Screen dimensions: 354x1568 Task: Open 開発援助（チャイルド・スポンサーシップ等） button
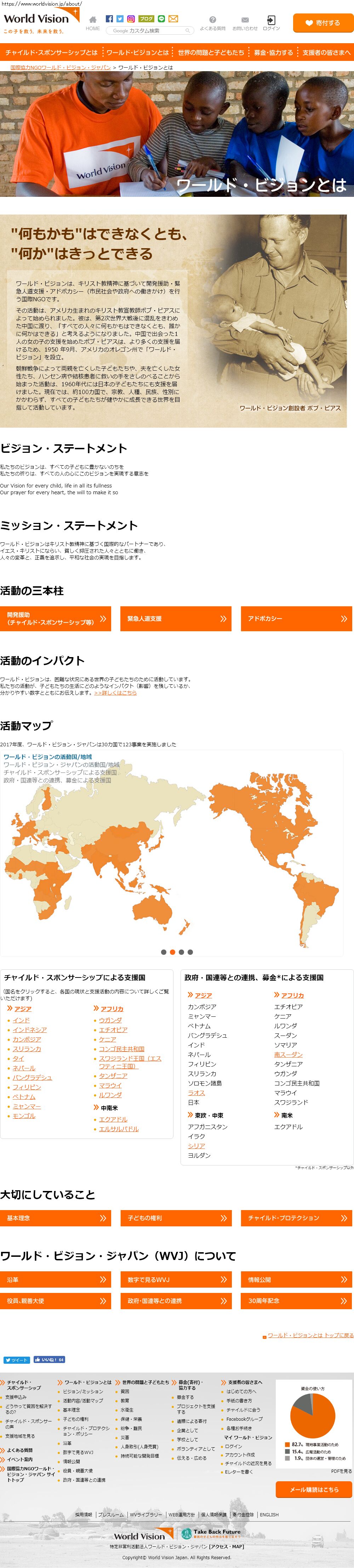pyautogui.click(x=55, y=618)
